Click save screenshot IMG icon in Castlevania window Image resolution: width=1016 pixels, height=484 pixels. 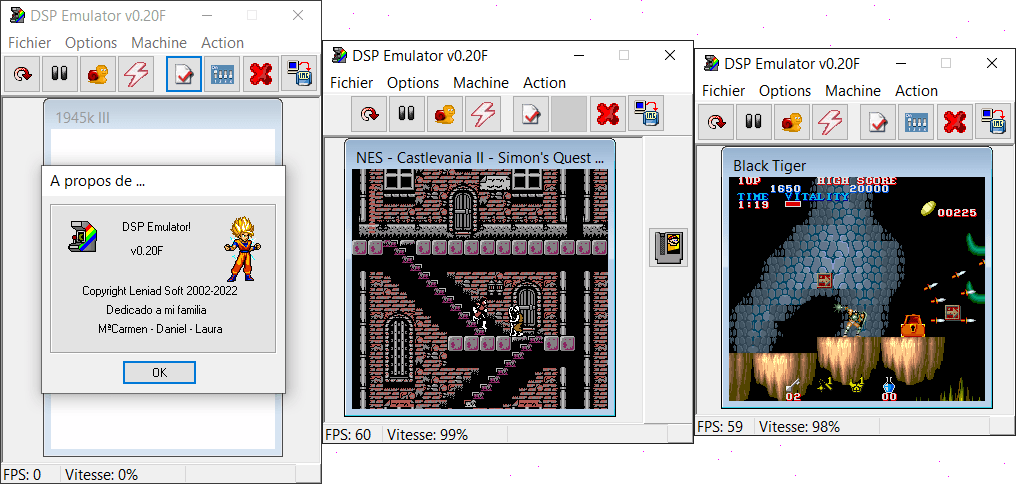click(645, 114)
